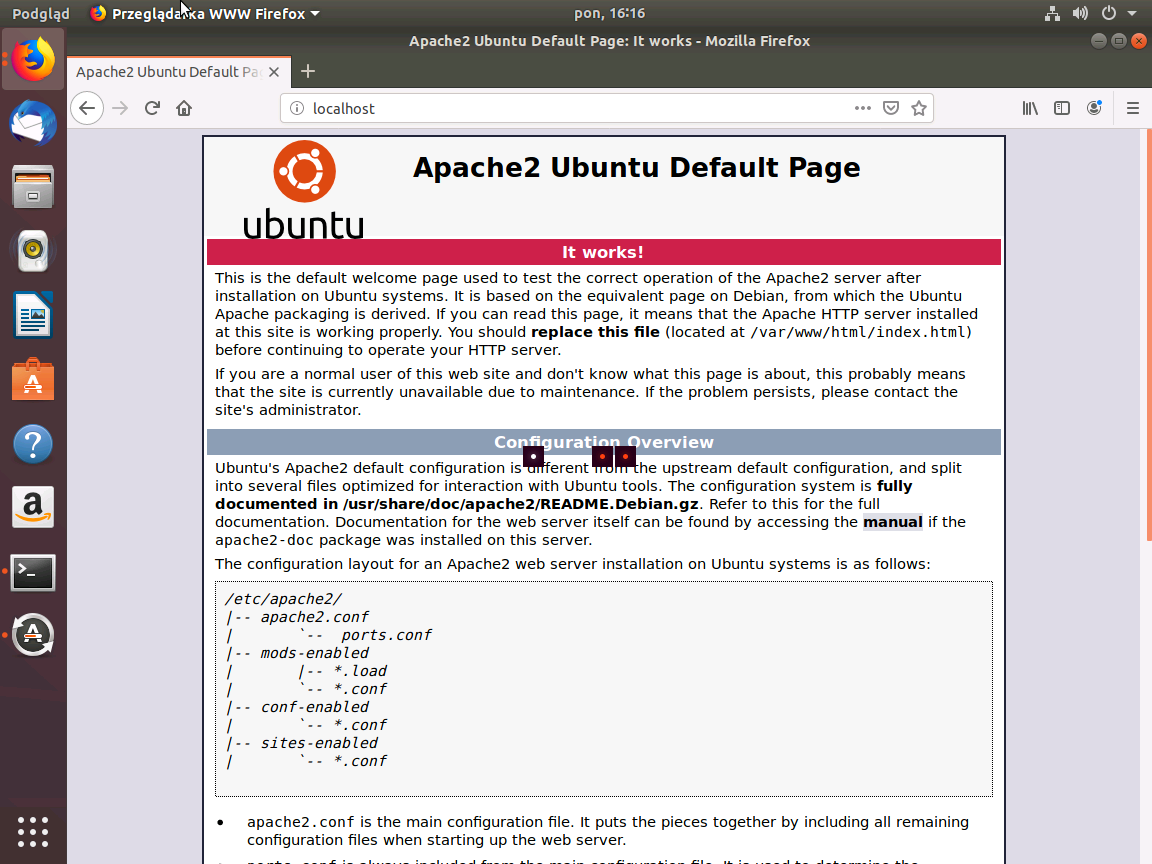Reload the current localhost page
Screen dimensions: 1152x864
[x=152, y=109]
